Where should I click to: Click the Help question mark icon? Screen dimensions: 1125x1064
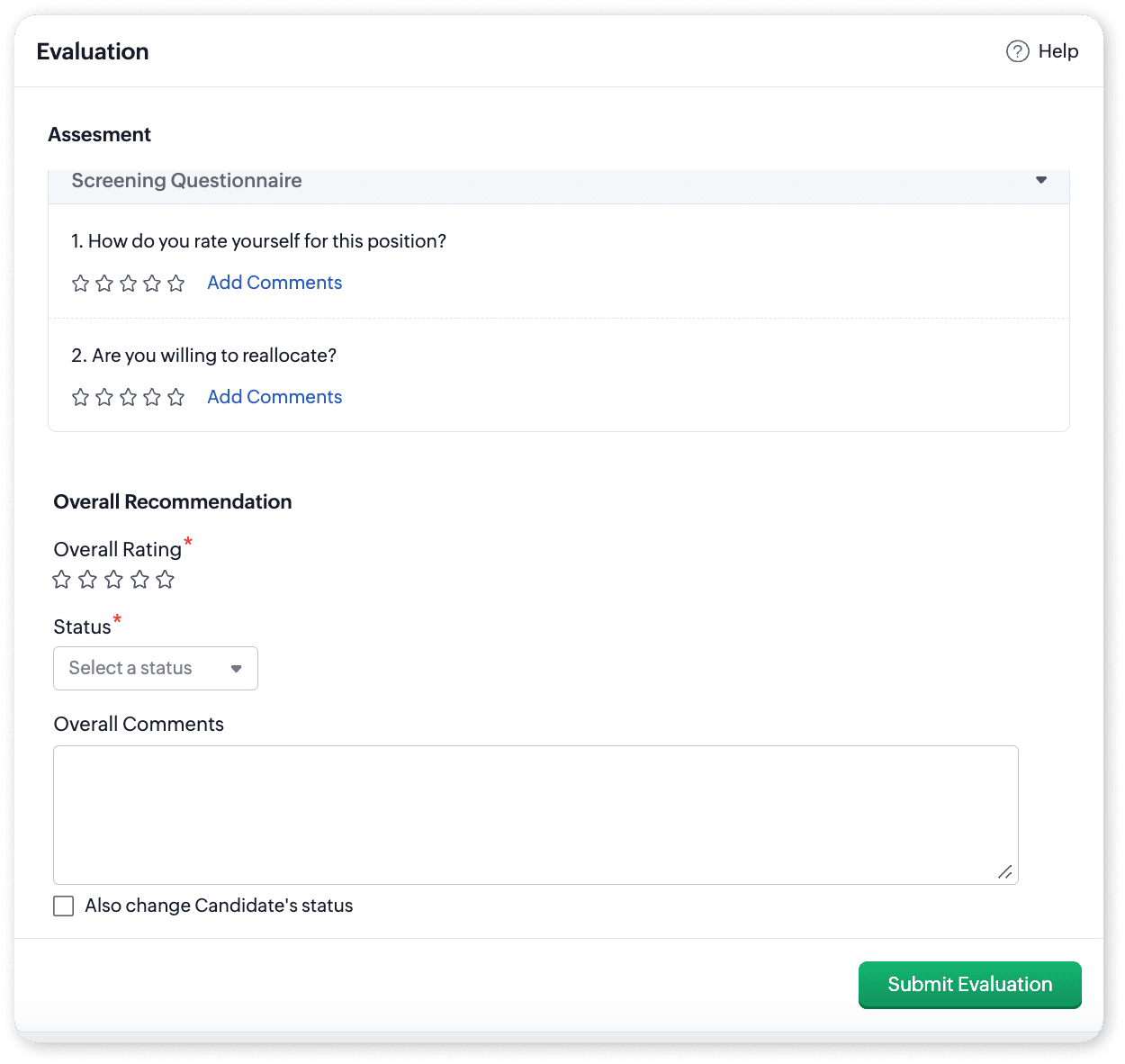[1017, 51]
